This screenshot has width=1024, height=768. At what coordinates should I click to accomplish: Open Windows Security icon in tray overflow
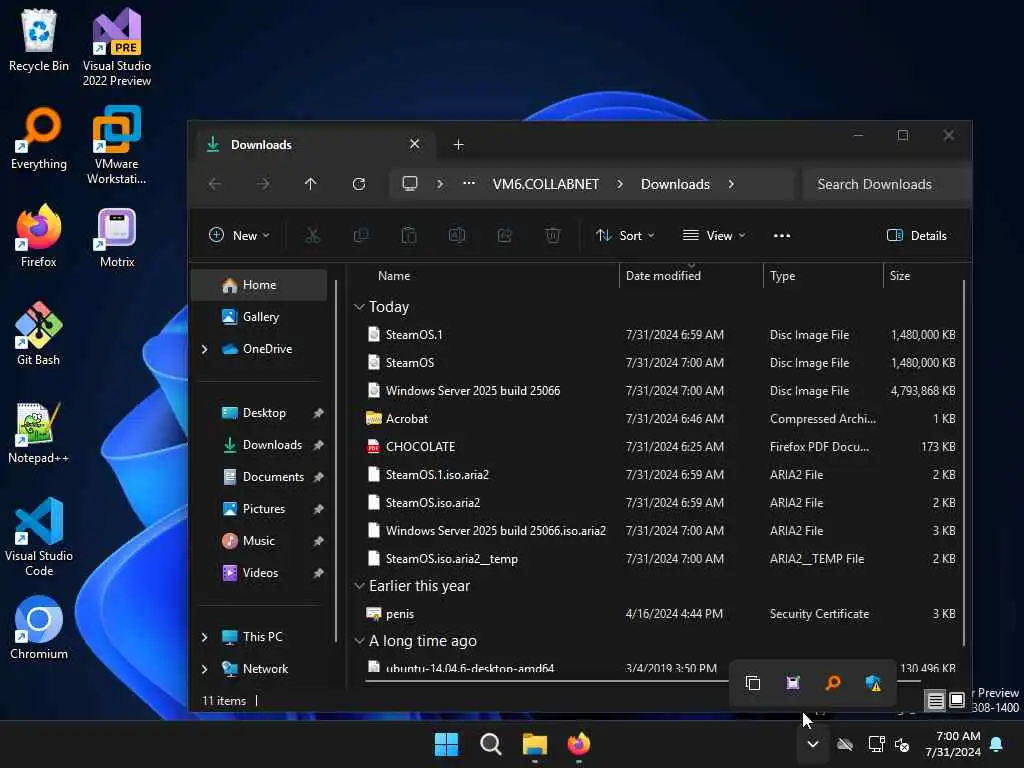point(873,683)
